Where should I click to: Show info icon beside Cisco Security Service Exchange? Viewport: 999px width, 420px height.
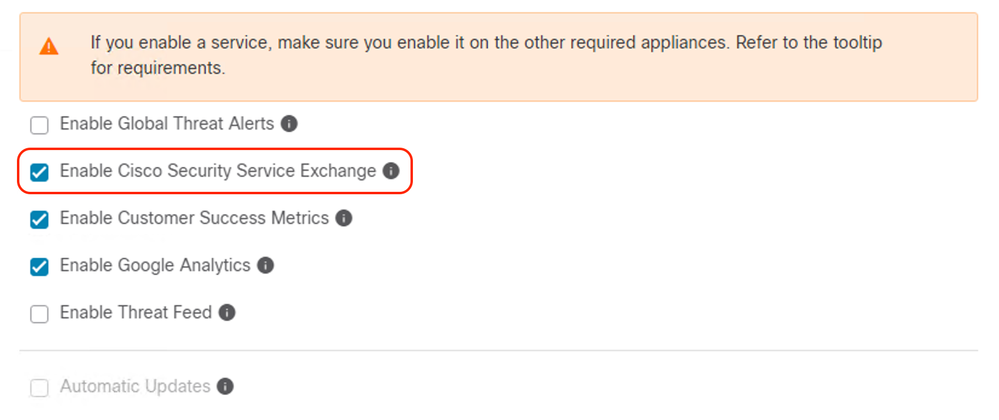click(x=391, y=171)
